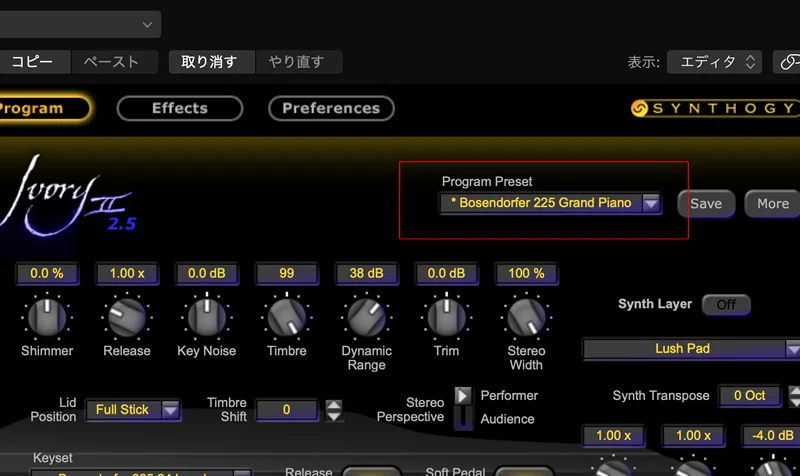Decrease Timbre Shift with the down arrow

(334, 415)
